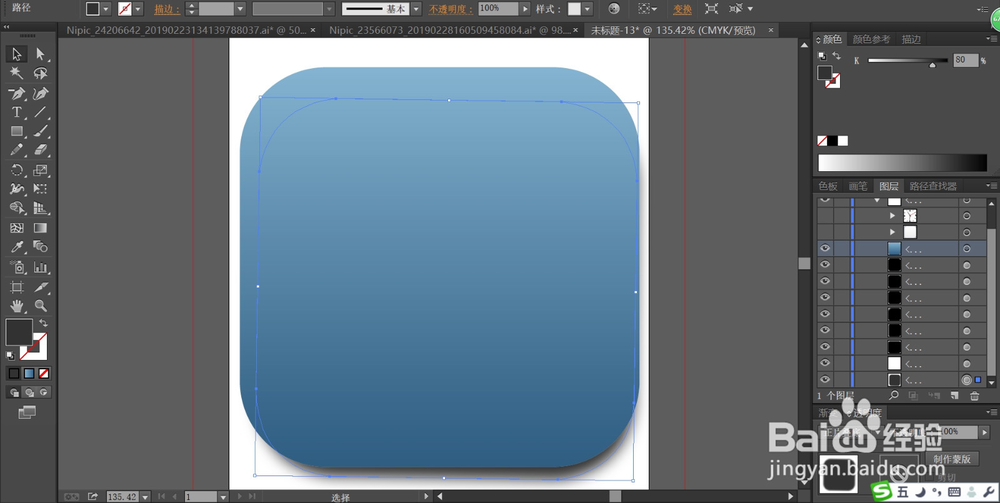Open Recolor Artwork from control bar

coord(614,9)
